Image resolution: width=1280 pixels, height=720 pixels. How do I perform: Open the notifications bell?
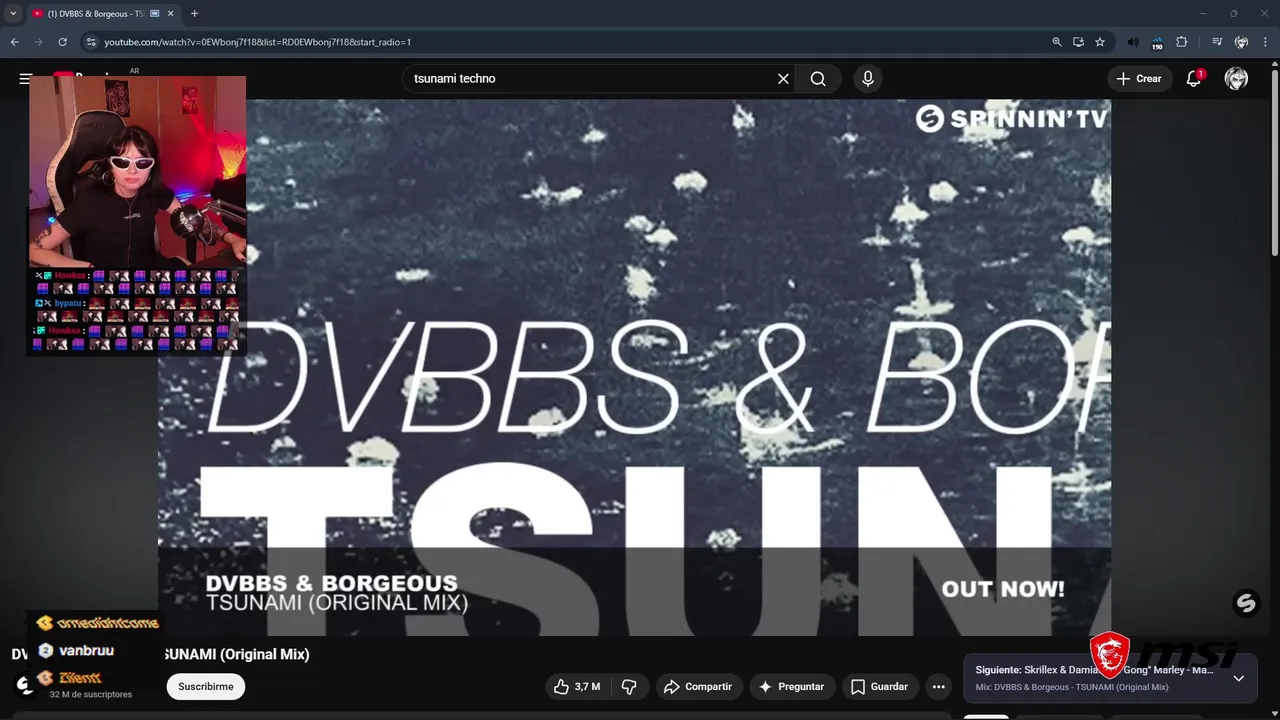(1193, 79)
